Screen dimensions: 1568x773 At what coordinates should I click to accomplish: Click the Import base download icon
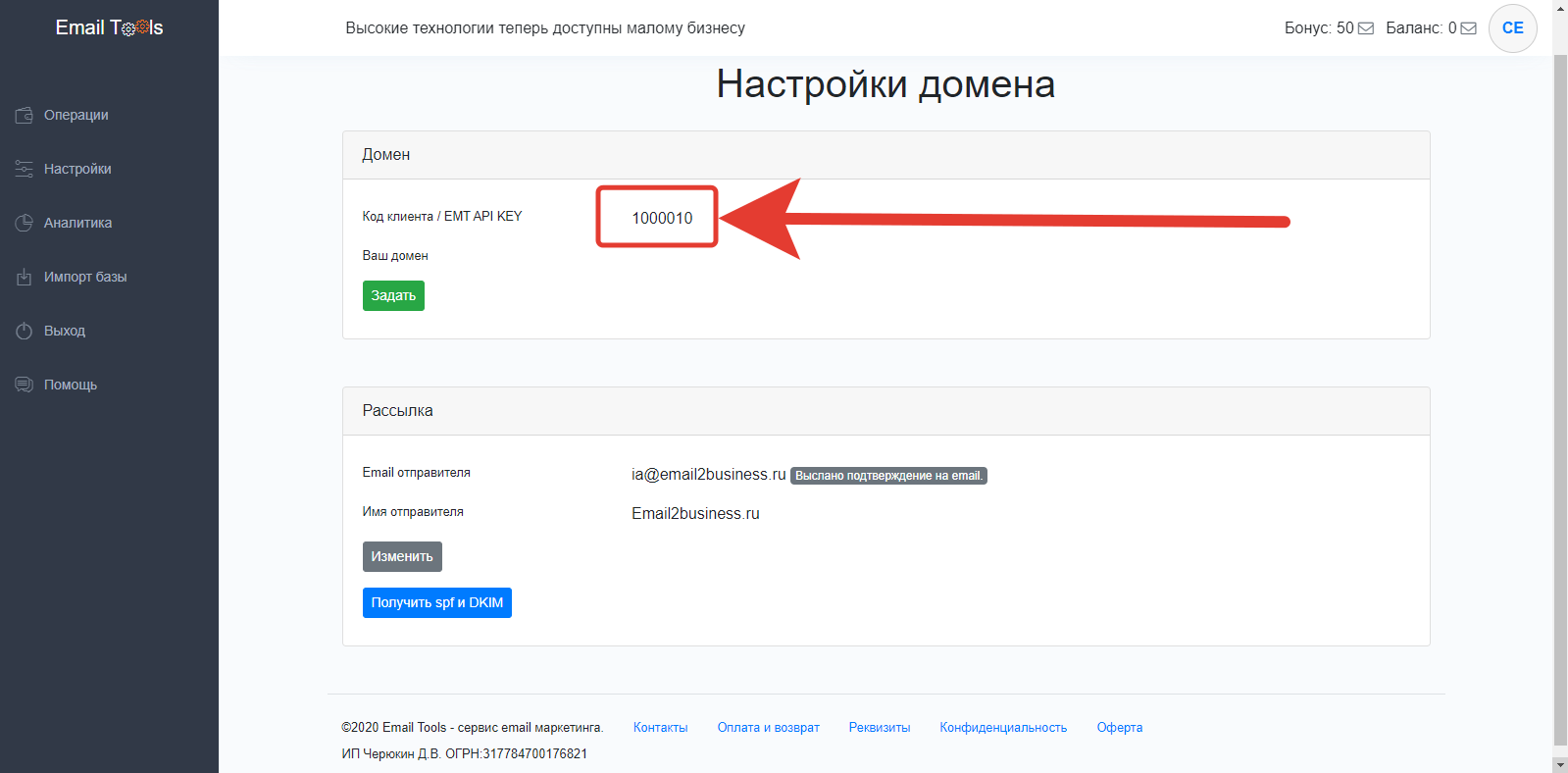pyautogui.click(x=25, y=277)
